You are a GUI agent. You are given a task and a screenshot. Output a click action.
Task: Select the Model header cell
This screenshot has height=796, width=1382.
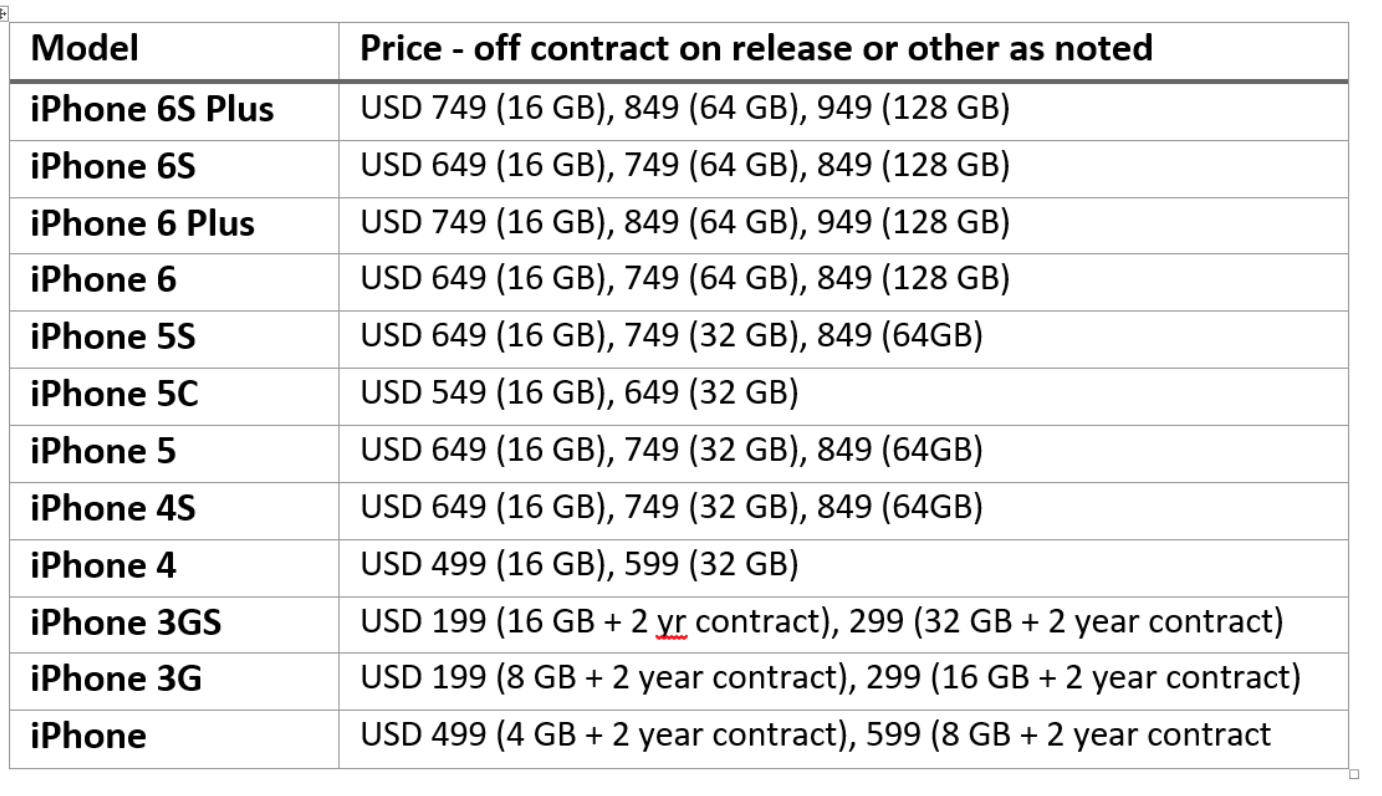point(174,51)
